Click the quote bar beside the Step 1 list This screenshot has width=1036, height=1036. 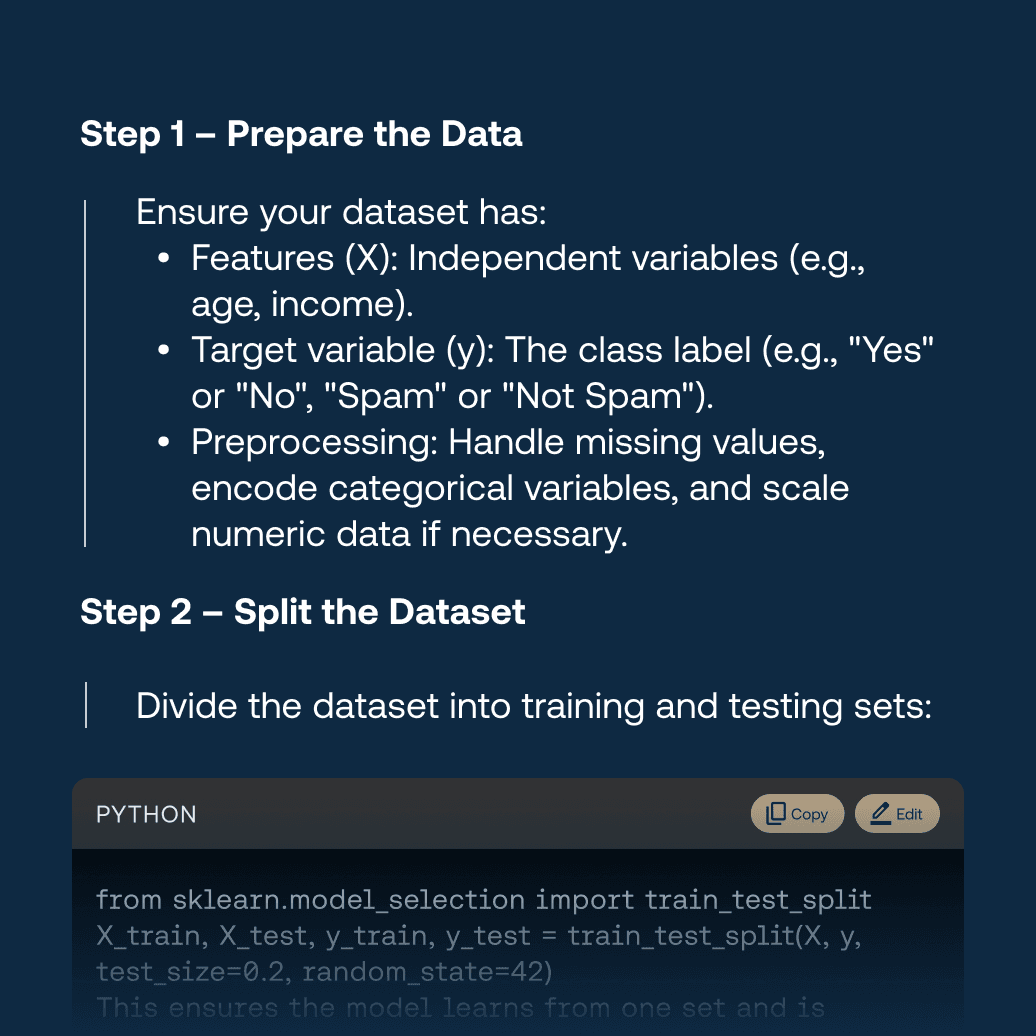click(x=85, y=373)
